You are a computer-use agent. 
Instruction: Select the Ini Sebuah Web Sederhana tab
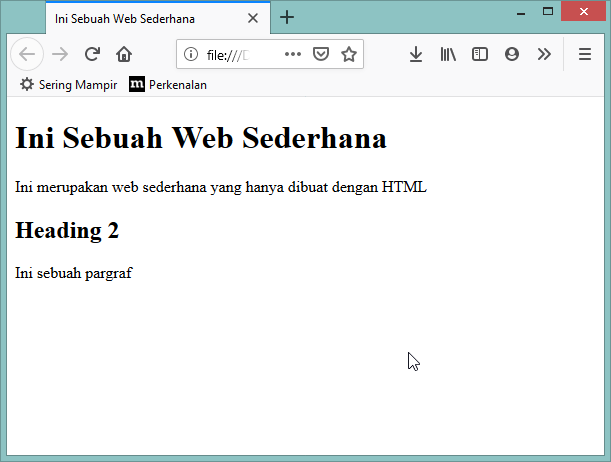point(140,18)
